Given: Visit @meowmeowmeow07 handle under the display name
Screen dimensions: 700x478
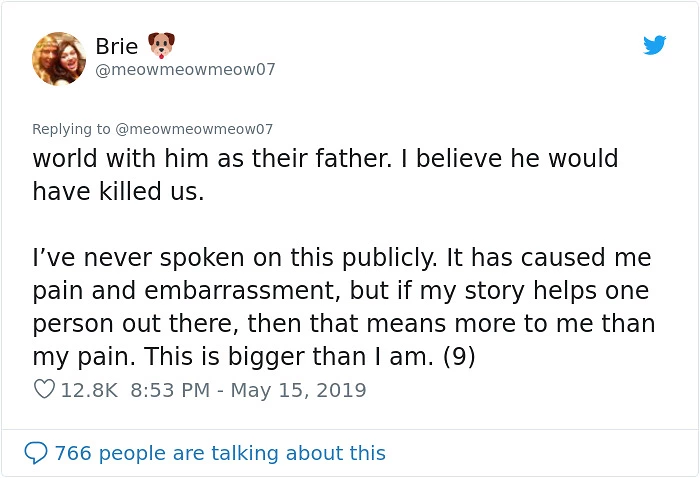Looking at the screenshot, I should coord(186,70).
